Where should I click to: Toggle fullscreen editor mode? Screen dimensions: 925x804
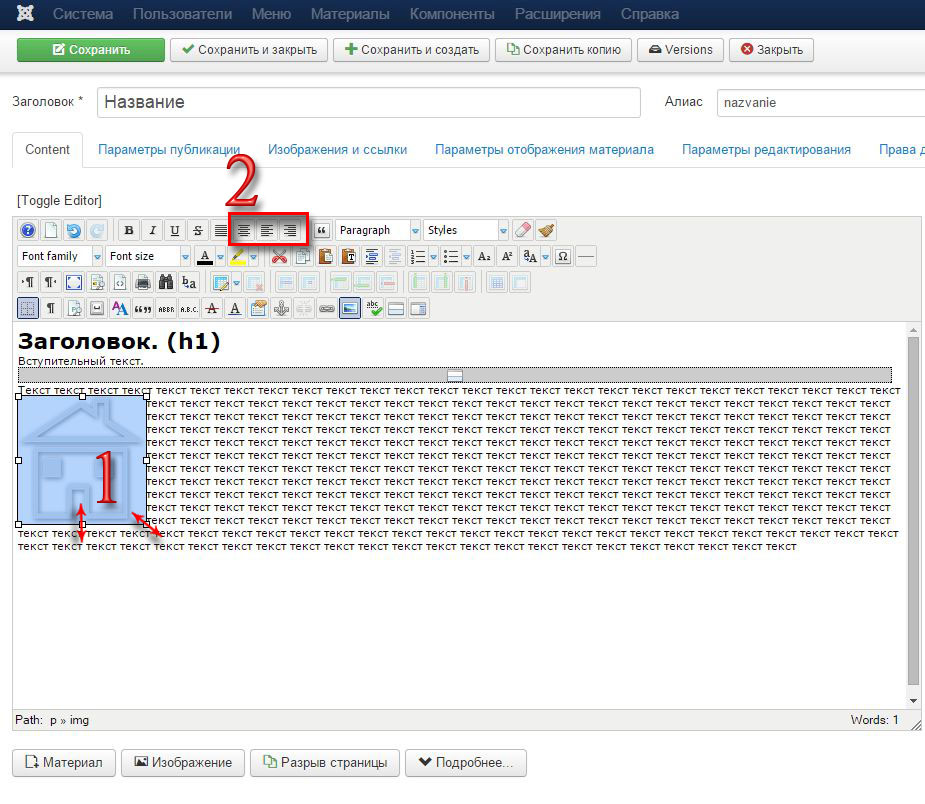73,283
